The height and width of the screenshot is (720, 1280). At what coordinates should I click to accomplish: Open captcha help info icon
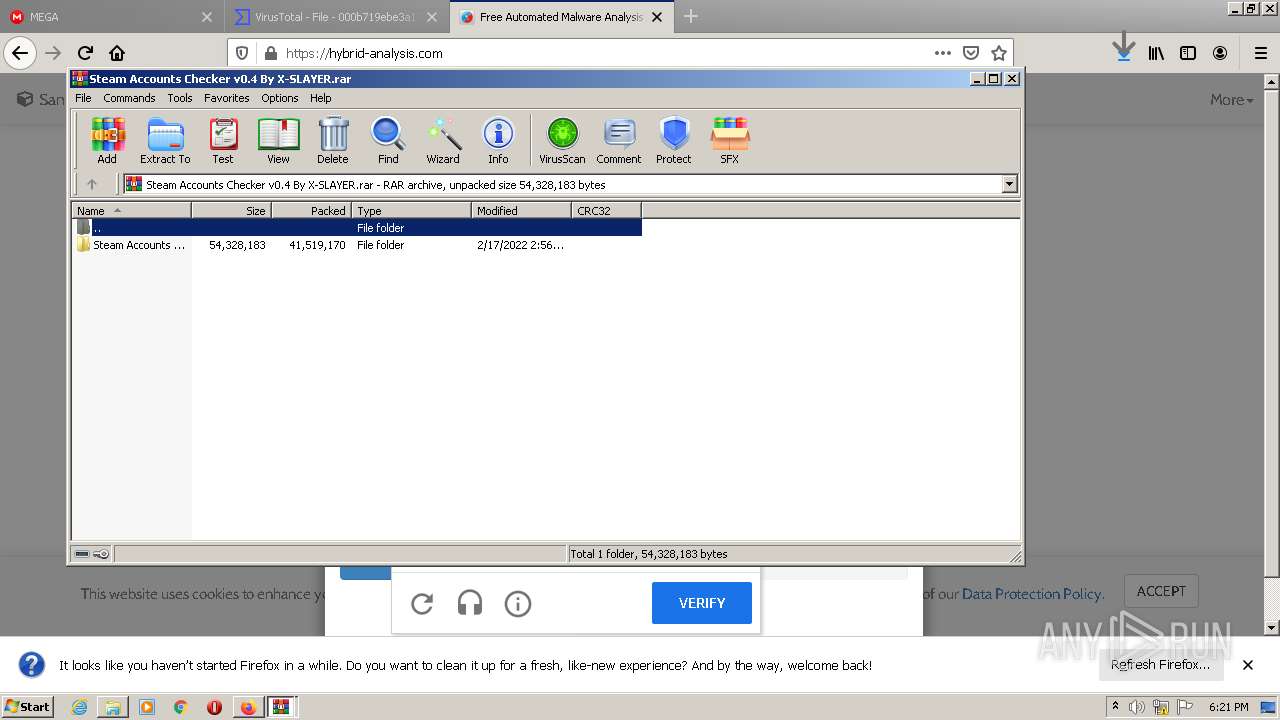click(518, 603)
